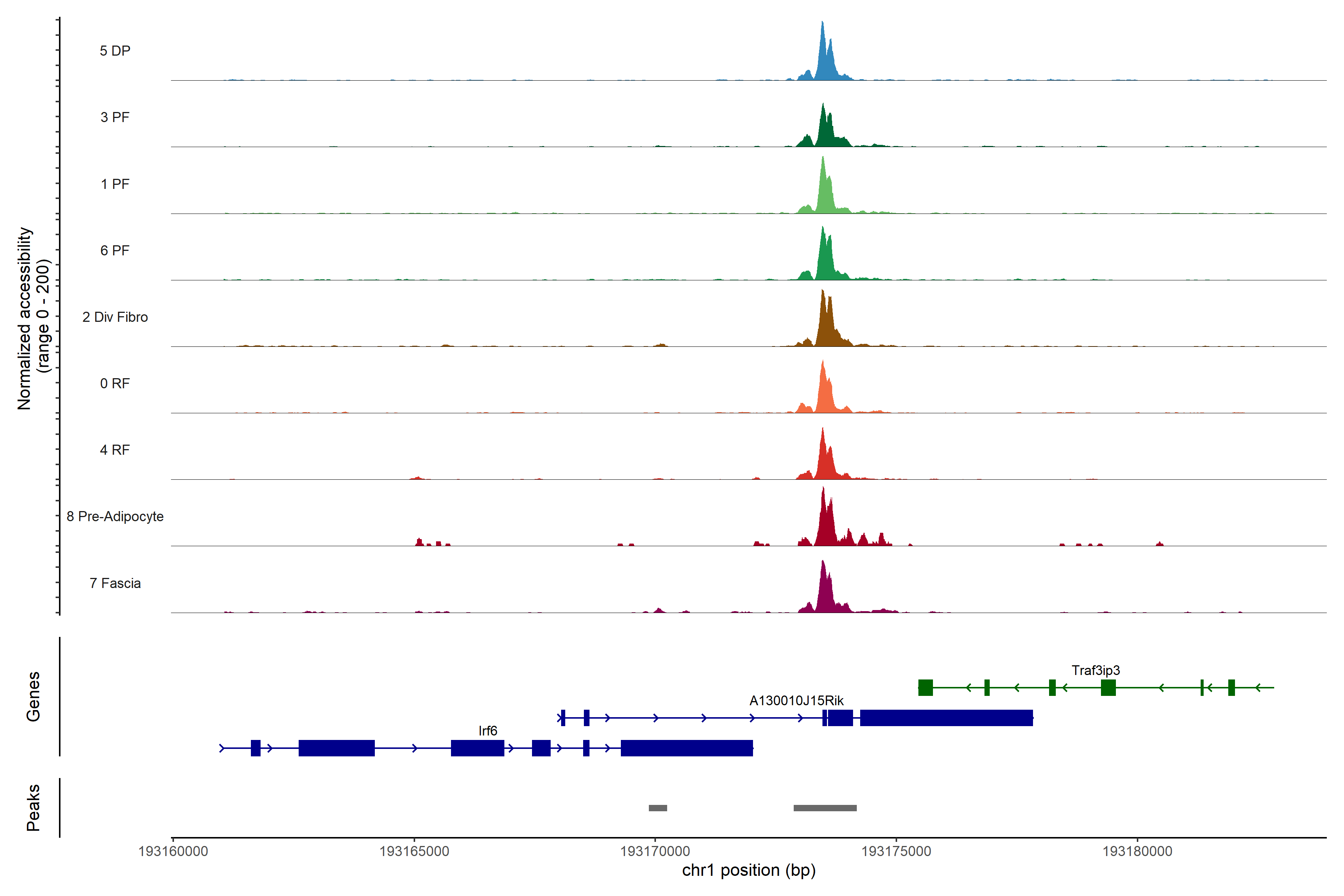1344x896 pixels.
Task: Click the smaller gray peak bar
Action: (658, 808)
